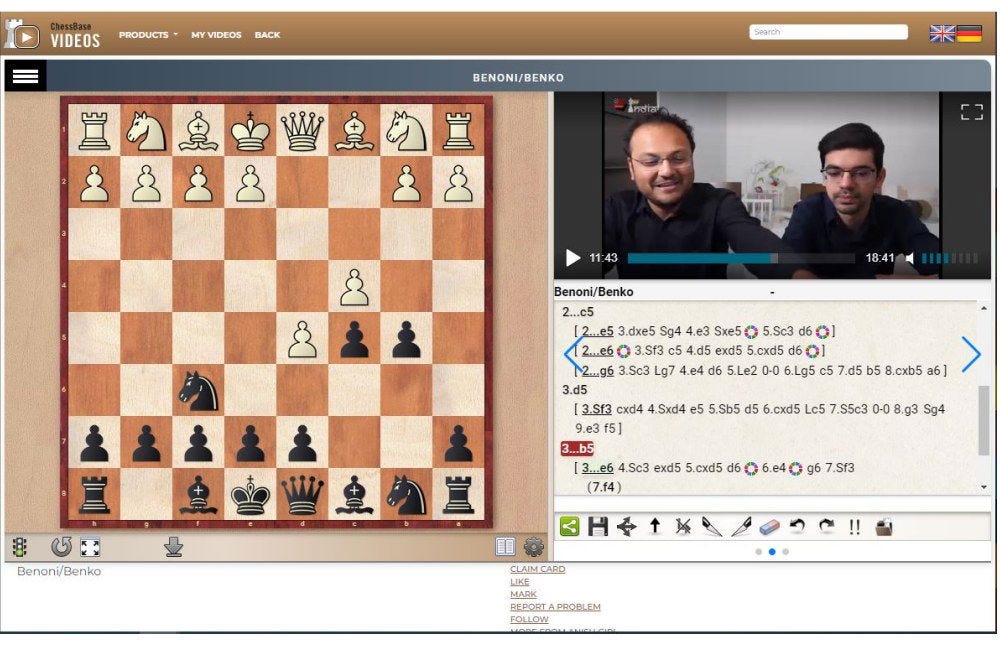Jump to variation move 2...g6
1000x667 pixels.
click(x=598, y=370)
